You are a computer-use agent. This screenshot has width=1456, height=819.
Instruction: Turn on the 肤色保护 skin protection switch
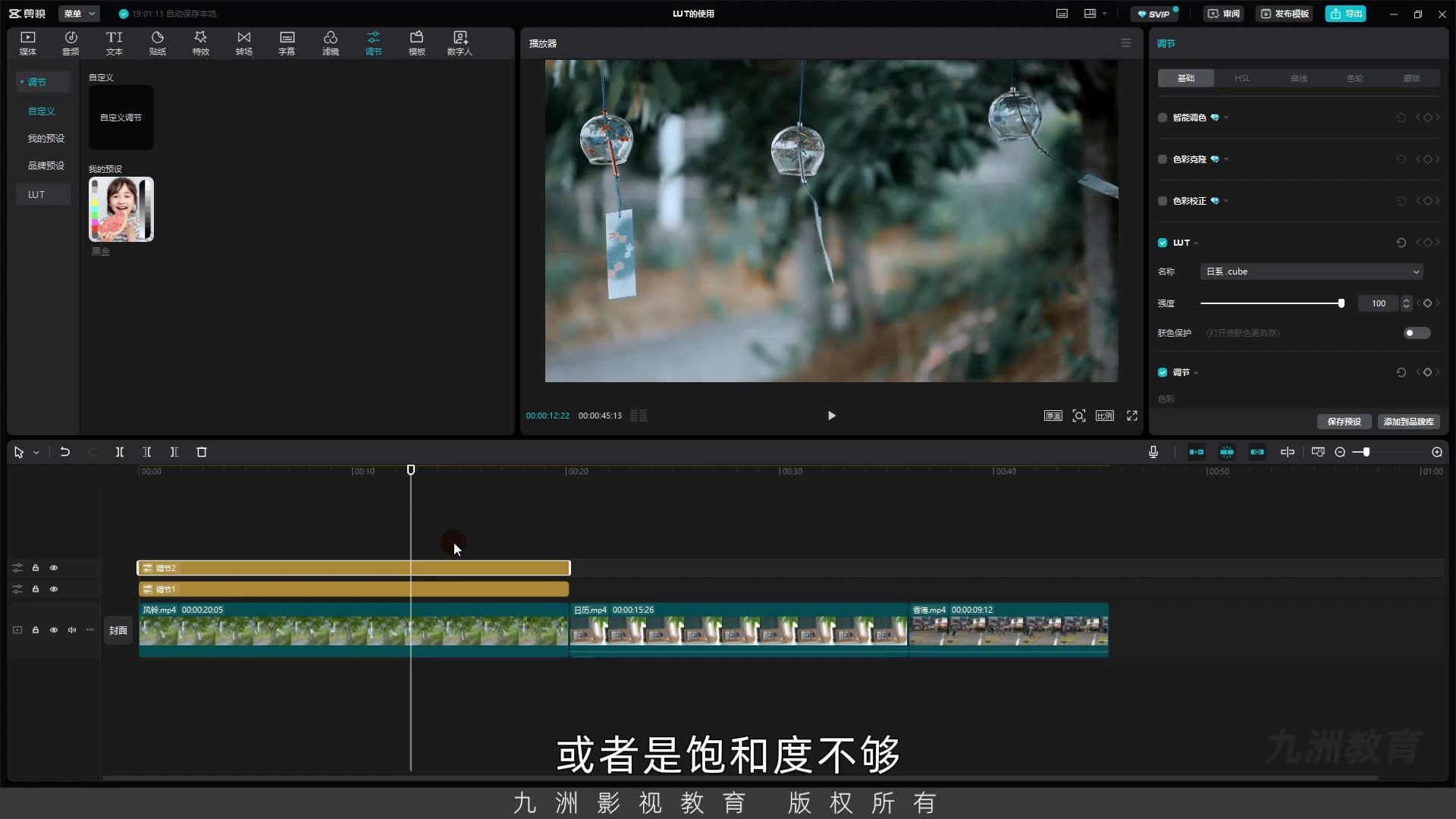coord(1417,333)
